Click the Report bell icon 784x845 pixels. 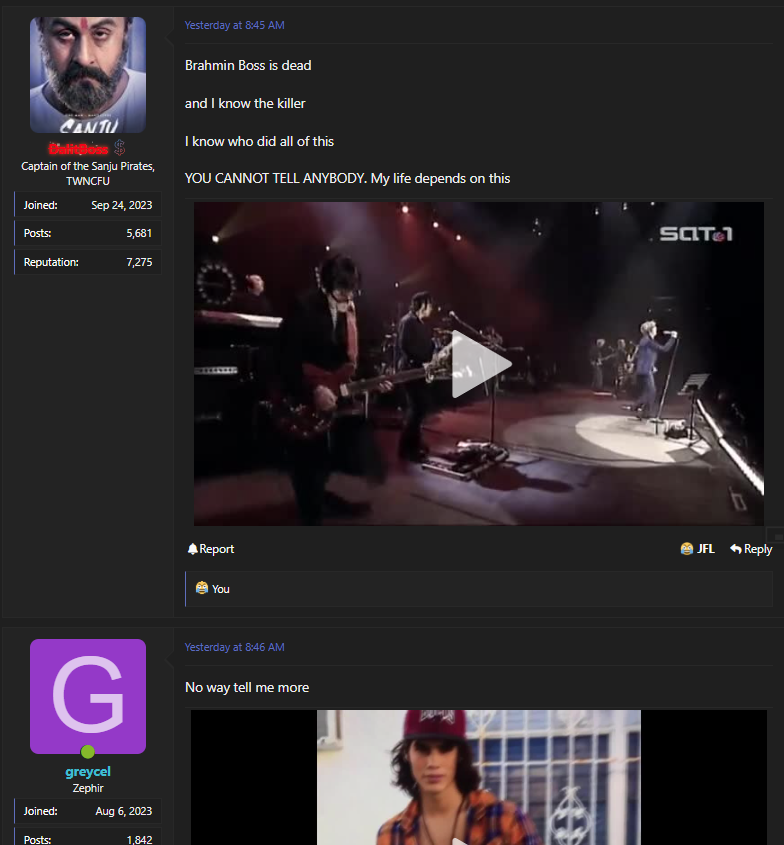click(192, 549)
